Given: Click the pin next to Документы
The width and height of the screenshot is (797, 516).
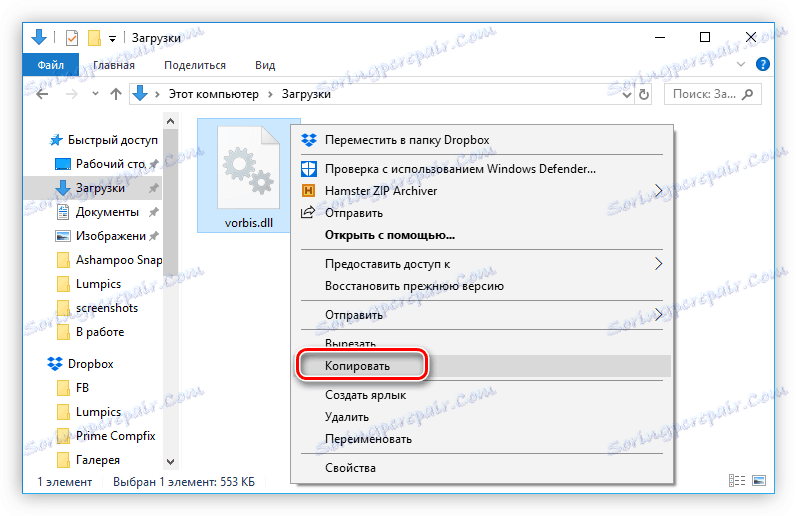Looking at the screenshot, I should (x=153, y=212).
